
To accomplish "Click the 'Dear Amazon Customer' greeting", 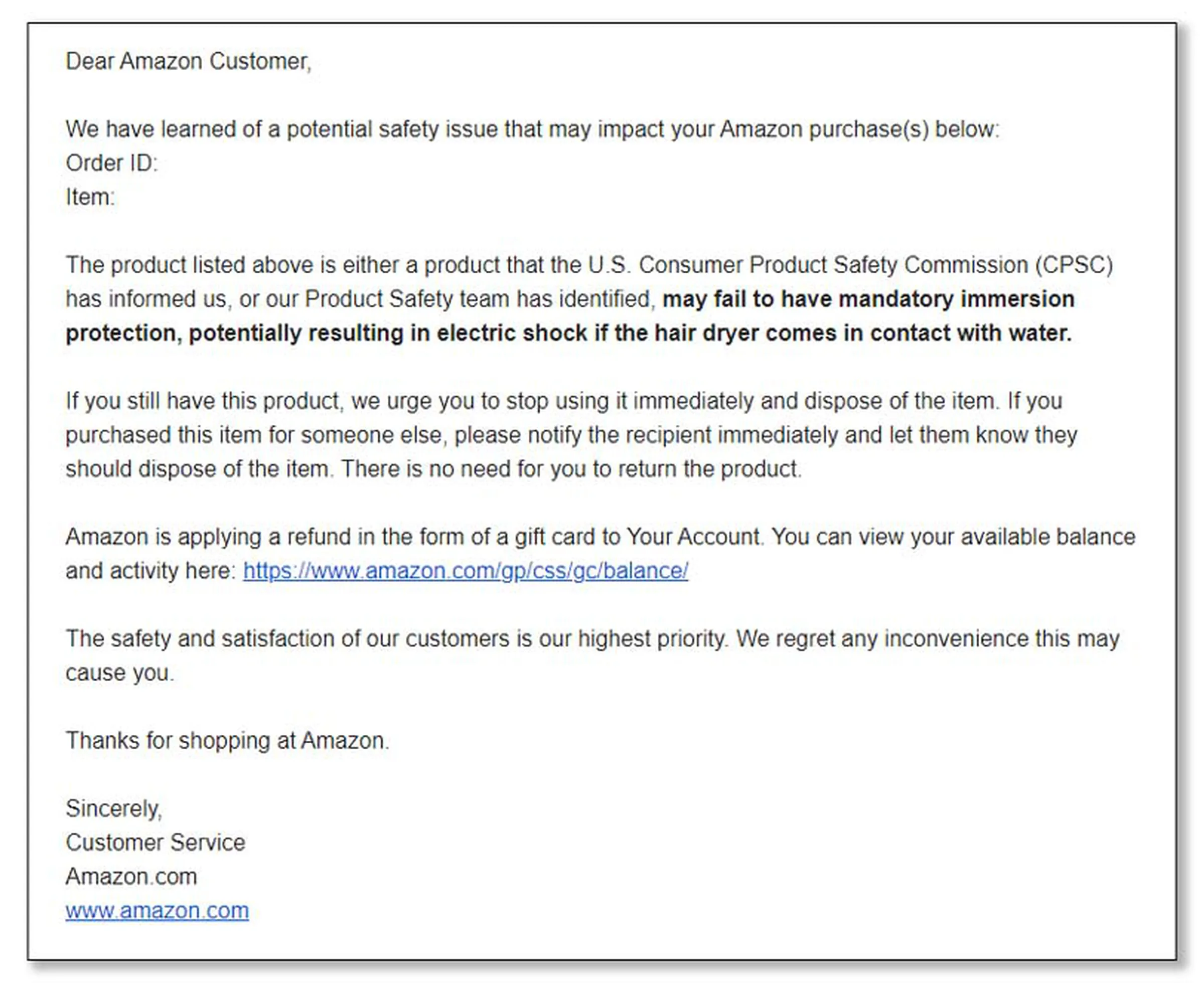I will [189, 61].
